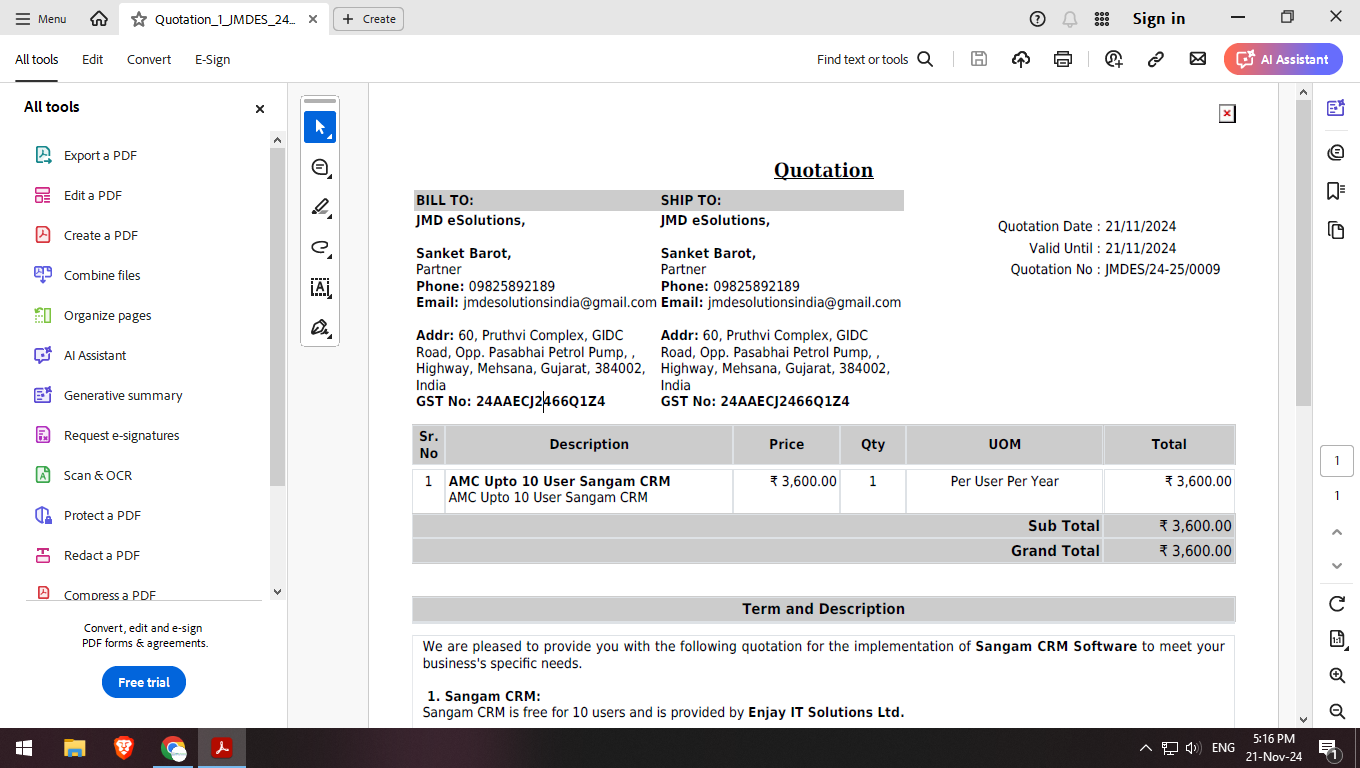Choose the Select arrow tool
The image size is (1360, 768).
coord(320,127)
